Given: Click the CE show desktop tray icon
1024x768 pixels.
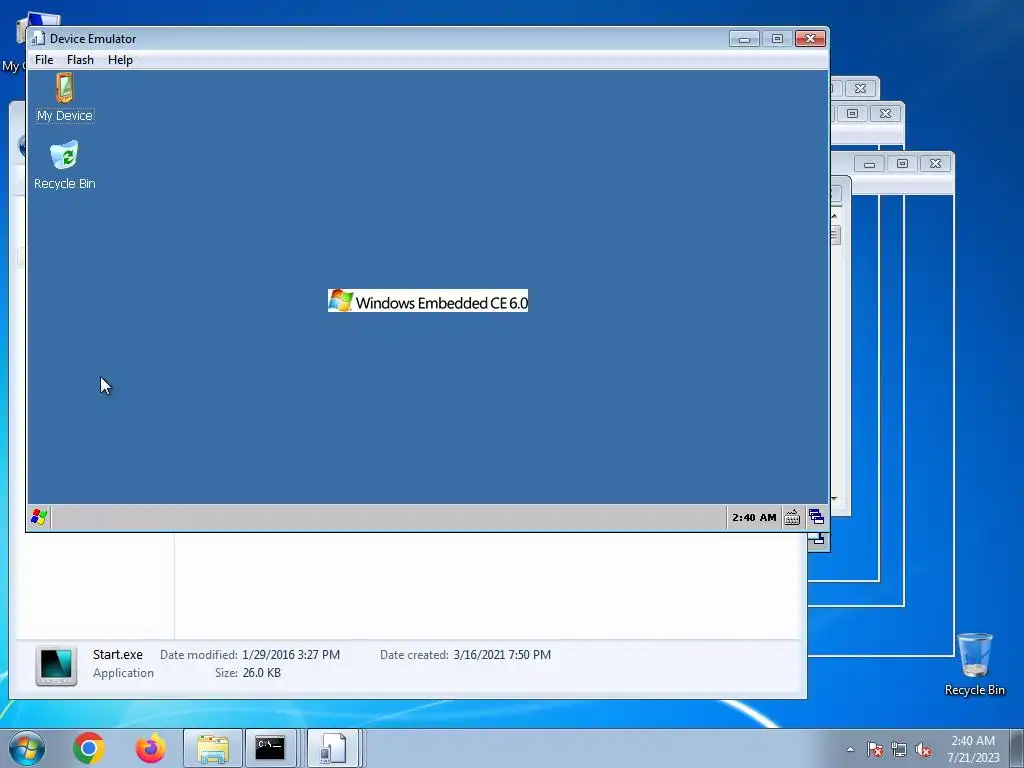Looking at the screenshot, I should tap(816, 517).
